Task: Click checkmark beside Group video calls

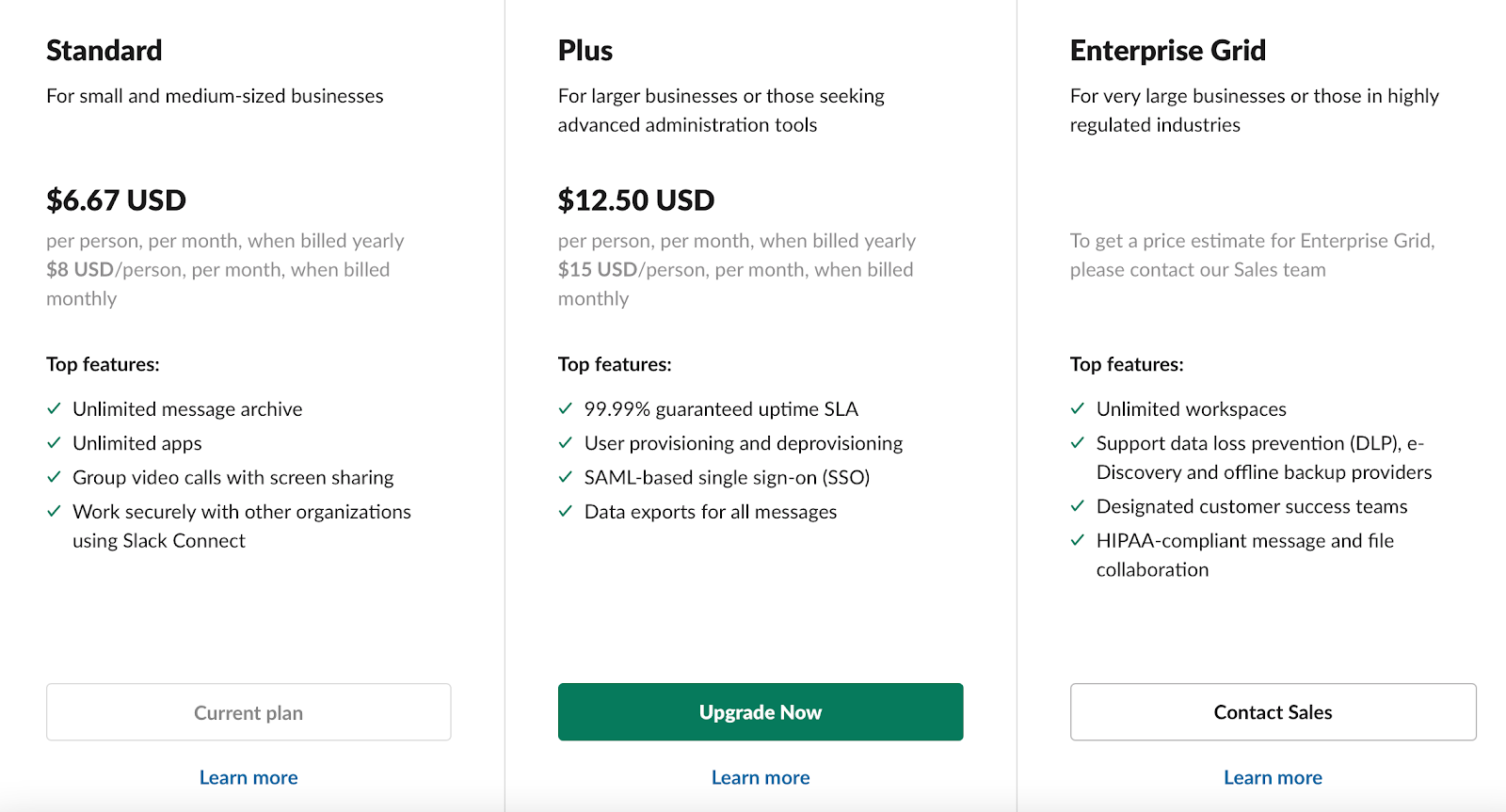Action: (x=55, y=477)
